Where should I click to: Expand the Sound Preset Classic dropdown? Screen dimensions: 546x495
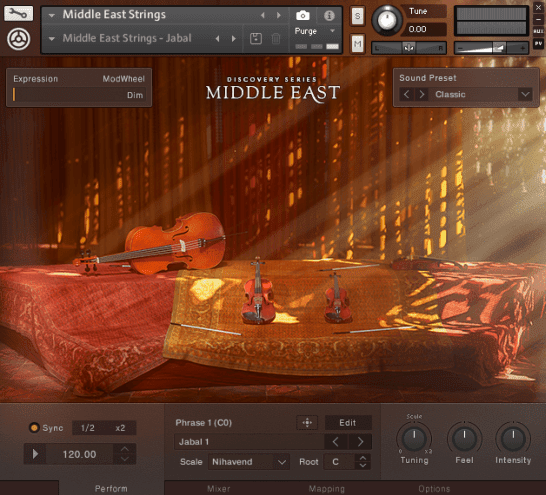pos(525,94)
